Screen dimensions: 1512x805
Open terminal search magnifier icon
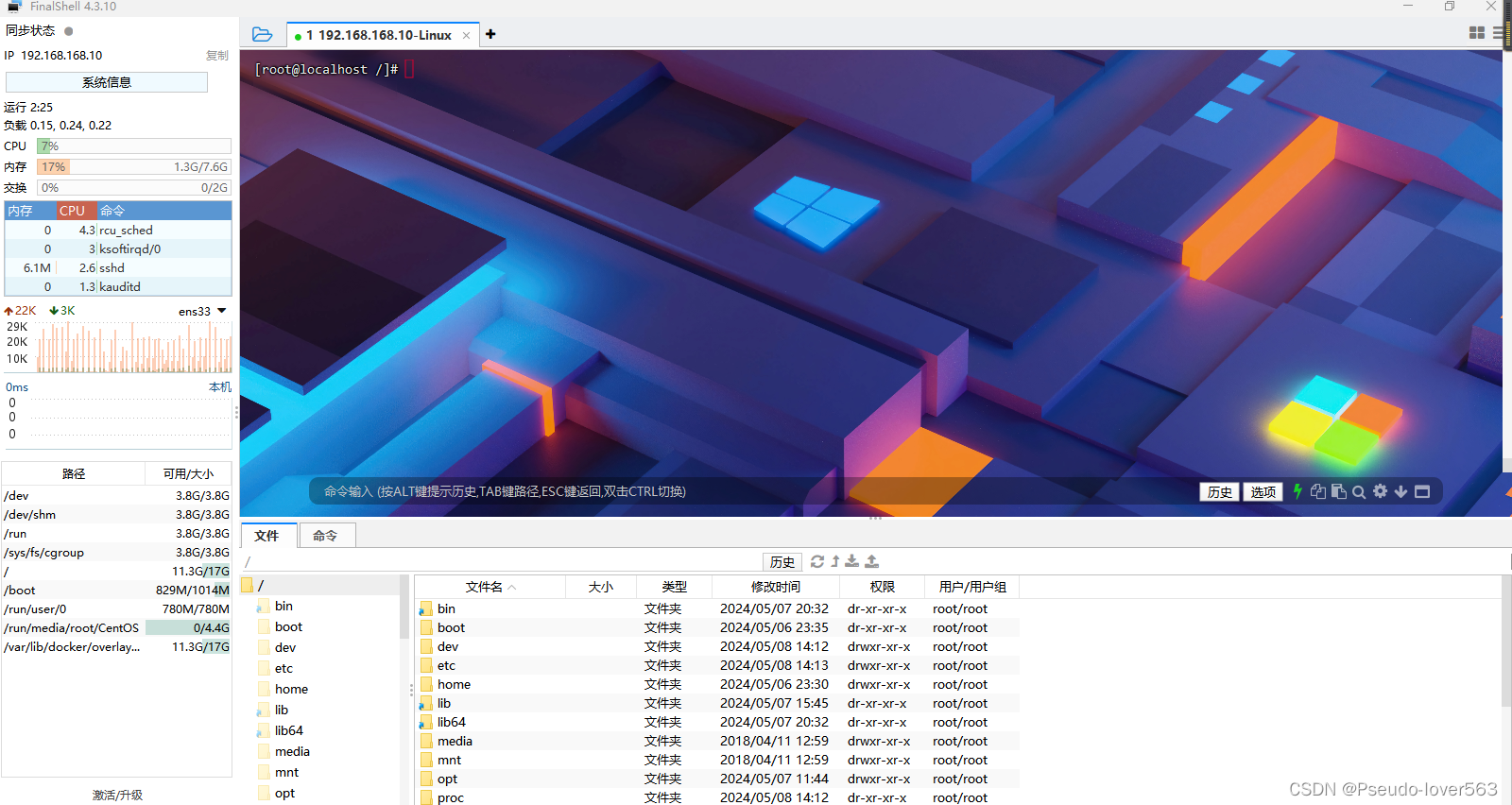(x=1359, y=491)
